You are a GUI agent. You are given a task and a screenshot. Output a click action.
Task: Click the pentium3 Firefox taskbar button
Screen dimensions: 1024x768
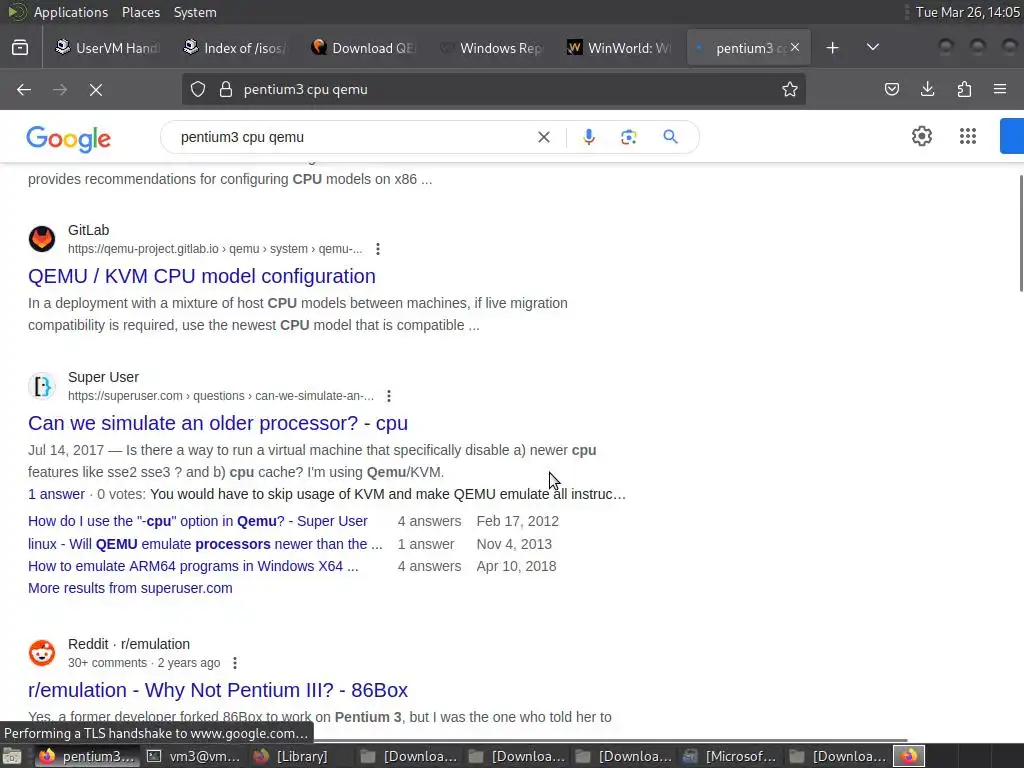point(86,756)
